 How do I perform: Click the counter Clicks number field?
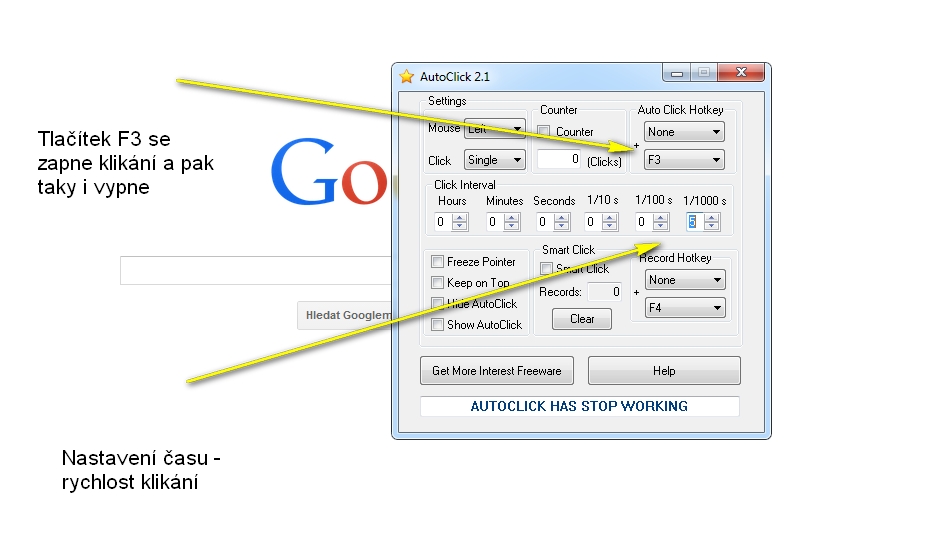tap(559, 159)
